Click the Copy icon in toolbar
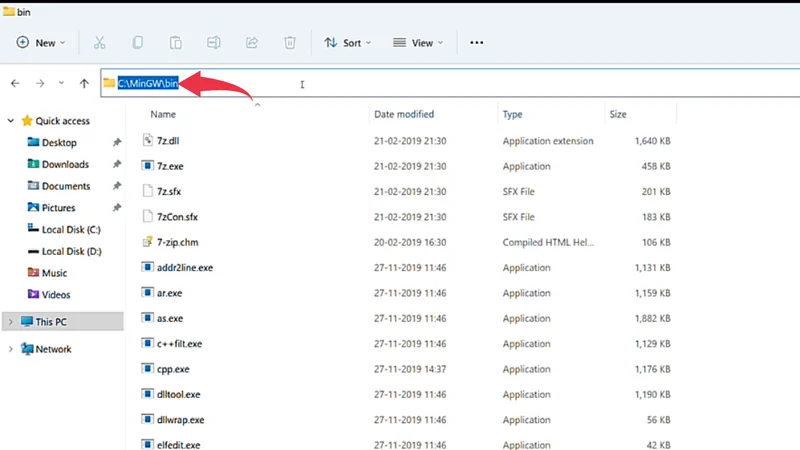The width and height of the screenshot is (800, 450). click(137, 43)
